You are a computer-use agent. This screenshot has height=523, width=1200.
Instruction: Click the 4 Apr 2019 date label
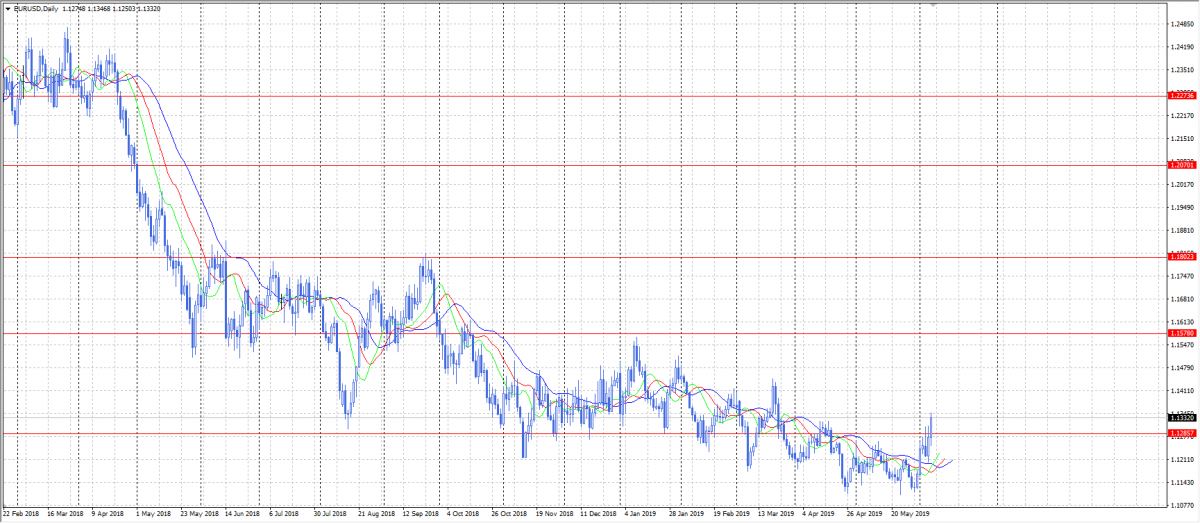[817, 514]
